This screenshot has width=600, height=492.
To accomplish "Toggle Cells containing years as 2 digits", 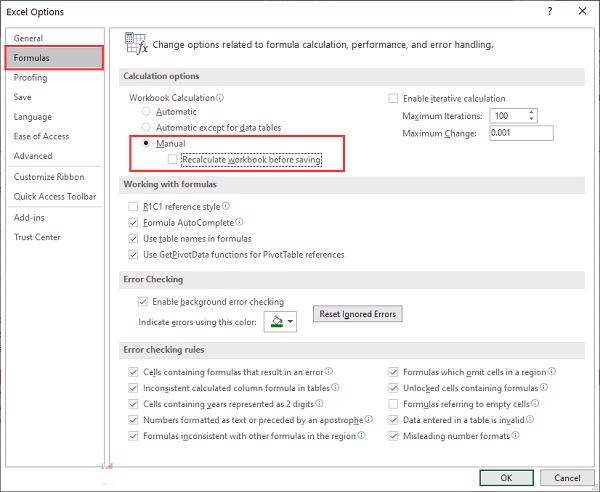I will (x=133, y=404).
